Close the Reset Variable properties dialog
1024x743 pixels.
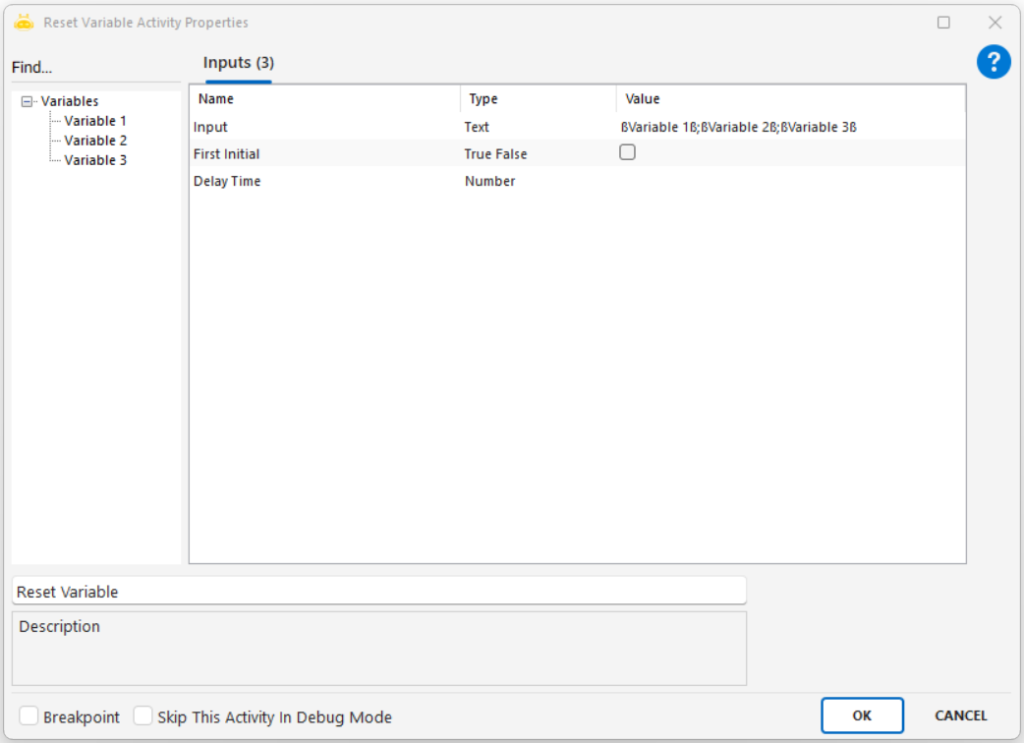[x=994, y=22]
